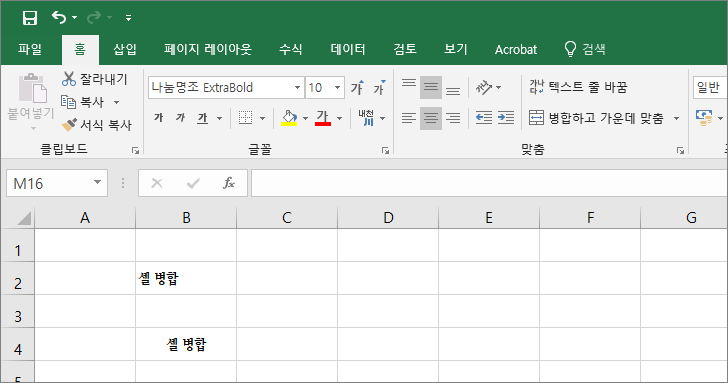This screenshot has height=383, width=728.
Task: Open the 복사 dropdown arrow
Action: (117, 102)
